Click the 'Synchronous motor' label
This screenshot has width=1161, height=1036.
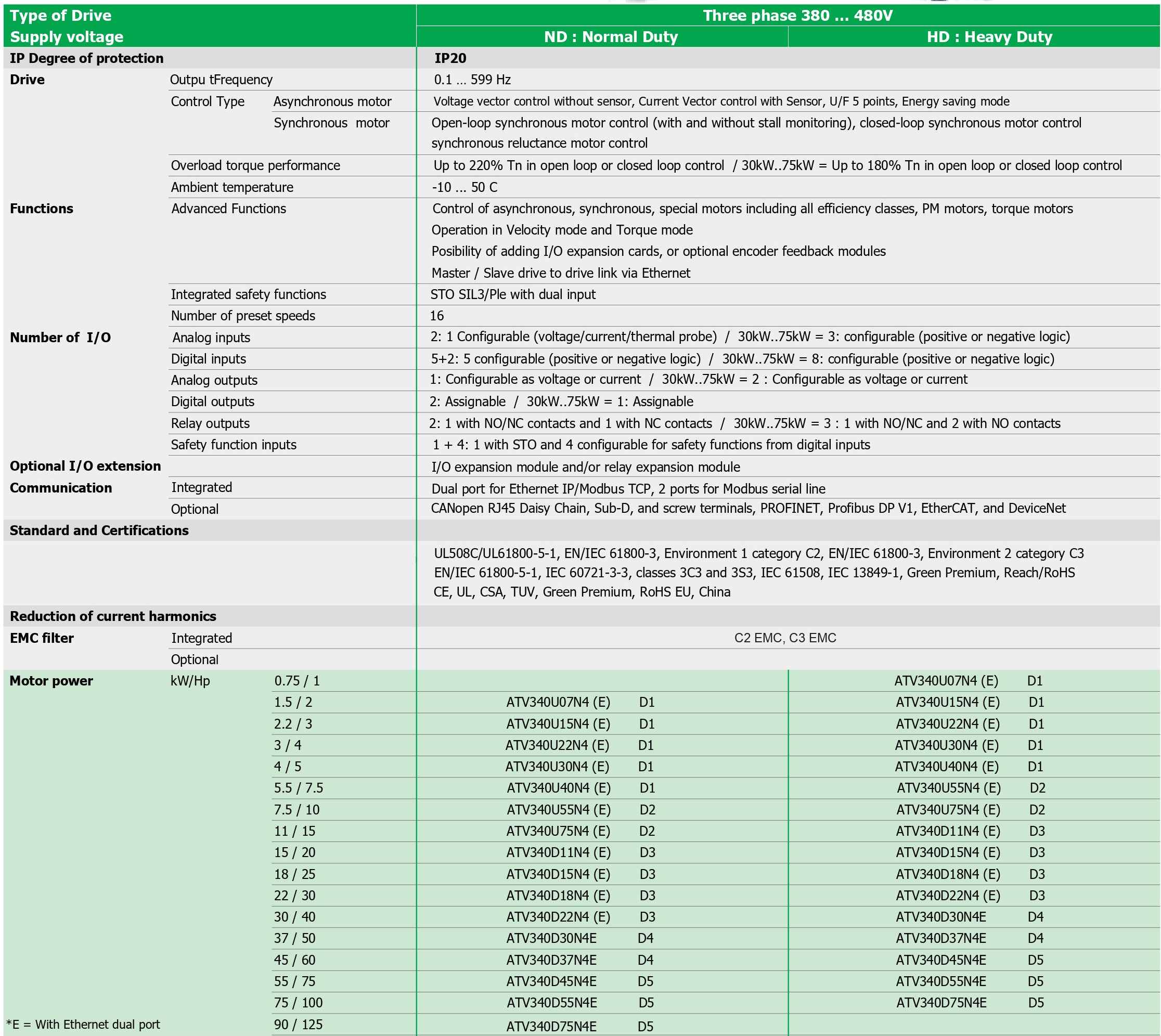click(331, 123)
